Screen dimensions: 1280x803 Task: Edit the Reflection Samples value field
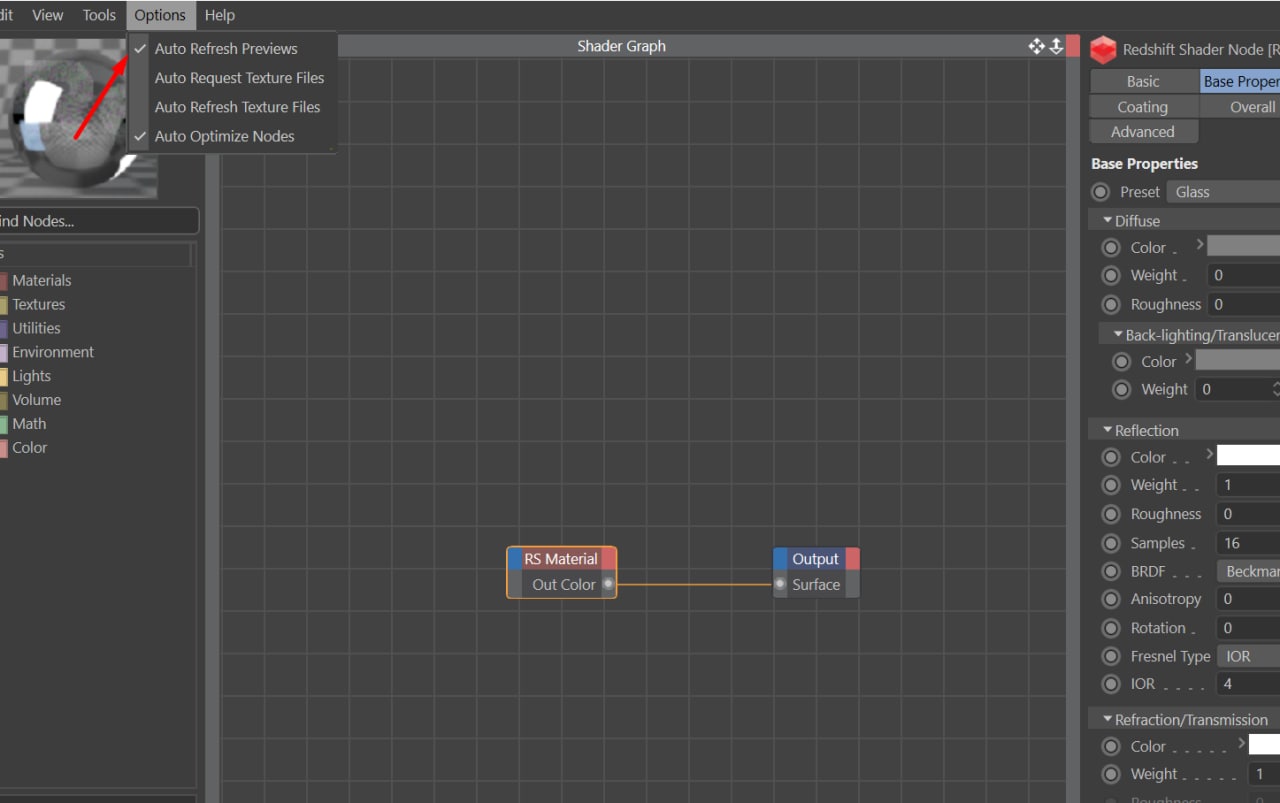pos(1248,543)
